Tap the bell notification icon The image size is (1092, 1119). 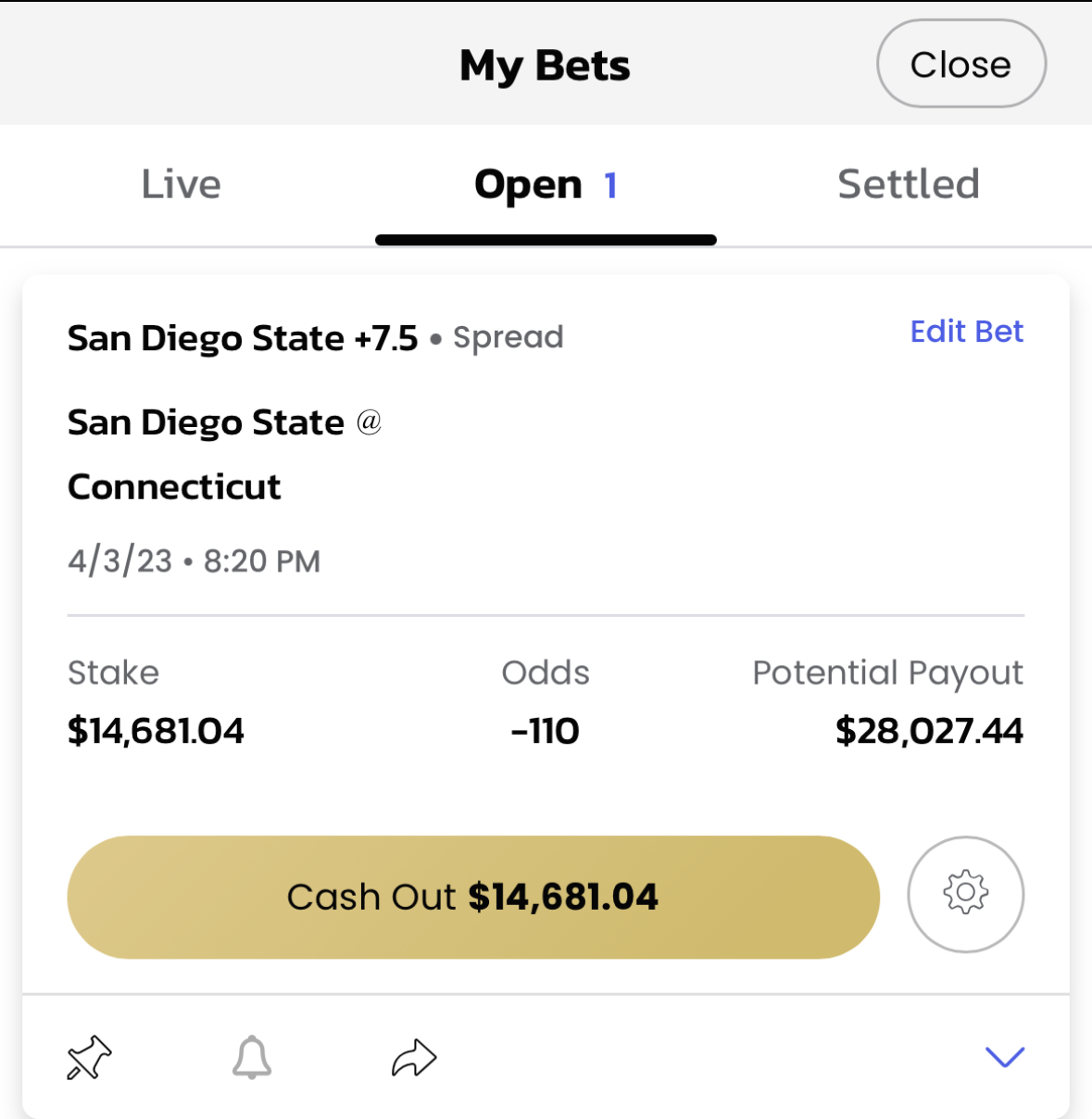[x=252, y=1058]
